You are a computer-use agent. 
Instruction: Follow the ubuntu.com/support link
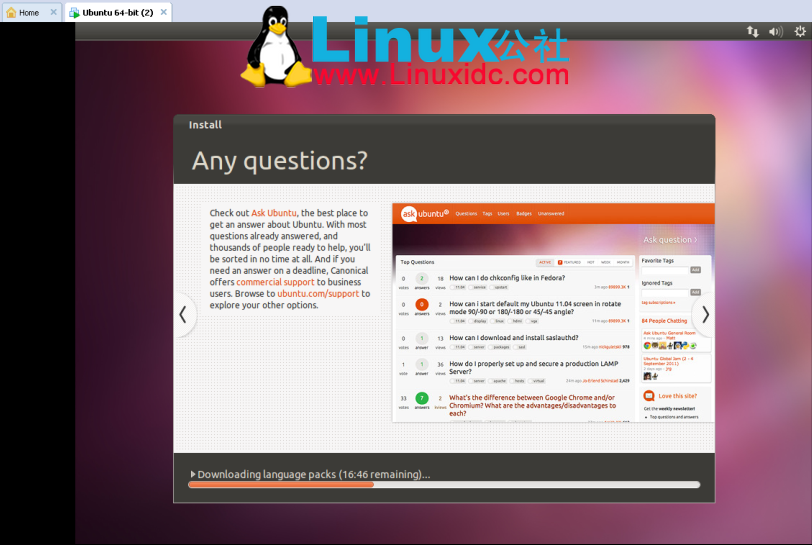[318, 294]
